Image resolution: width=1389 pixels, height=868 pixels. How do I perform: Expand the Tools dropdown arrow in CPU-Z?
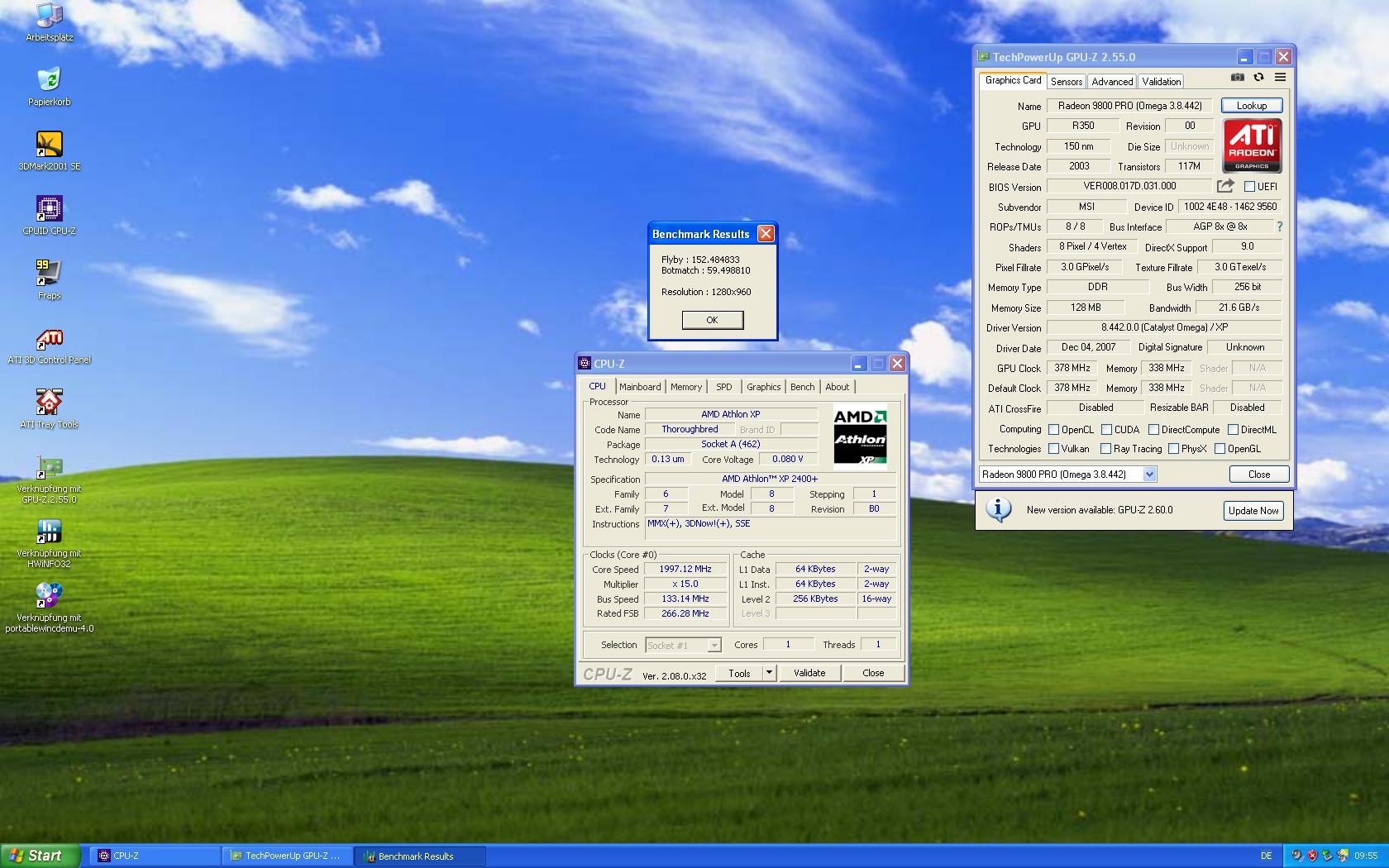point(769,673)
